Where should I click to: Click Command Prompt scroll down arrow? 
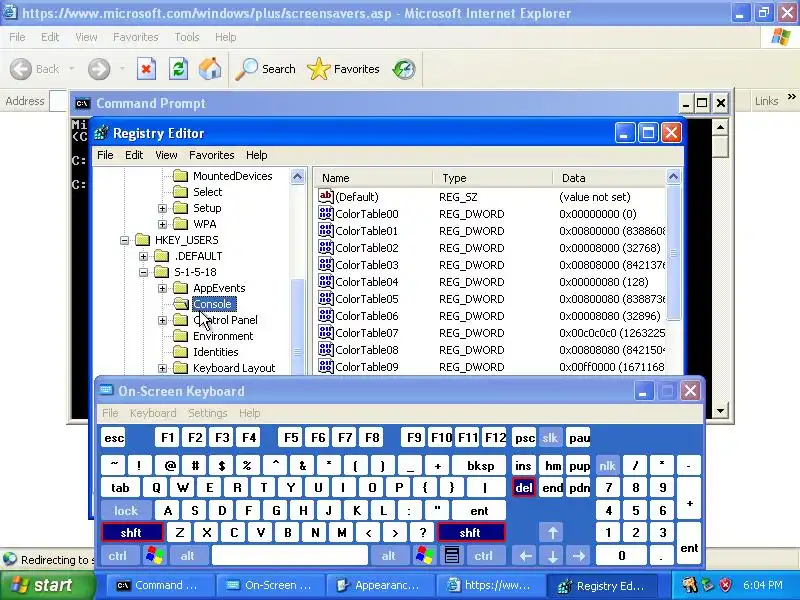coord(720,410)
